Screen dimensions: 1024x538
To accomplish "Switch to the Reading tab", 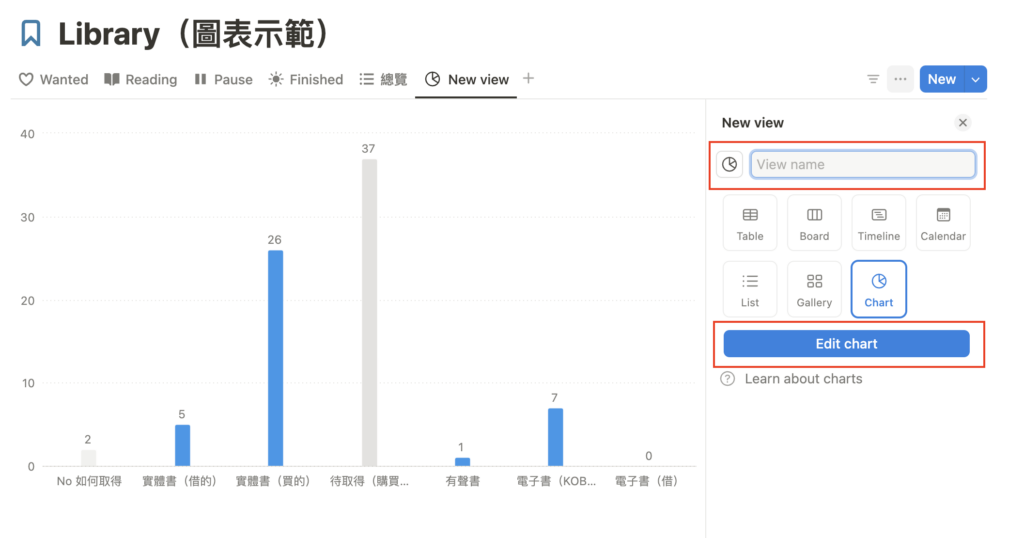I will pos(141,79).
